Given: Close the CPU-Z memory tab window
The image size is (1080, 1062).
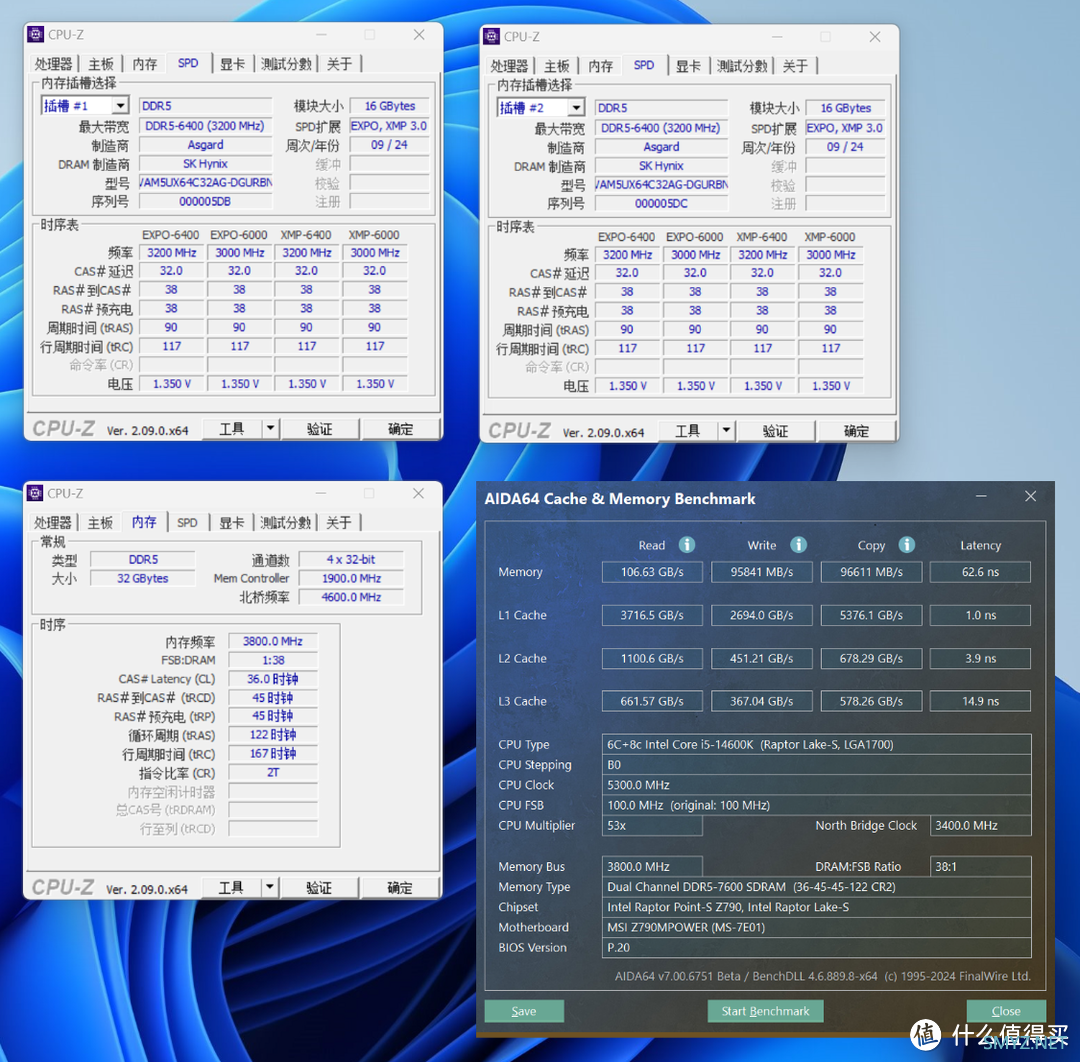Looking at the screenshot, I should pos(418,493).
